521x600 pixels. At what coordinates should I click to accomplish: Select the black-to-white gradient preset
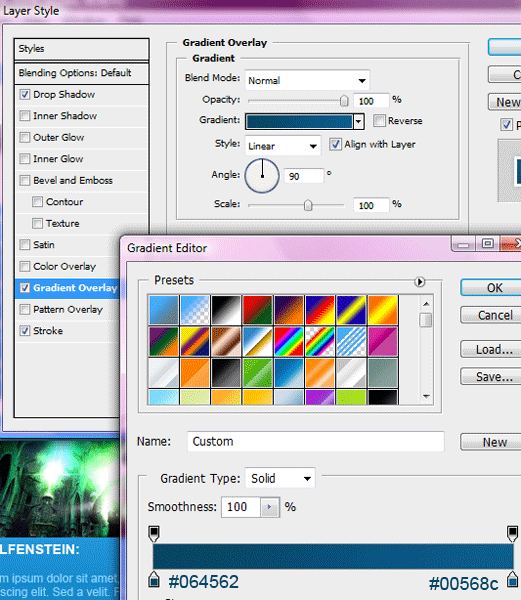[226, 310]
